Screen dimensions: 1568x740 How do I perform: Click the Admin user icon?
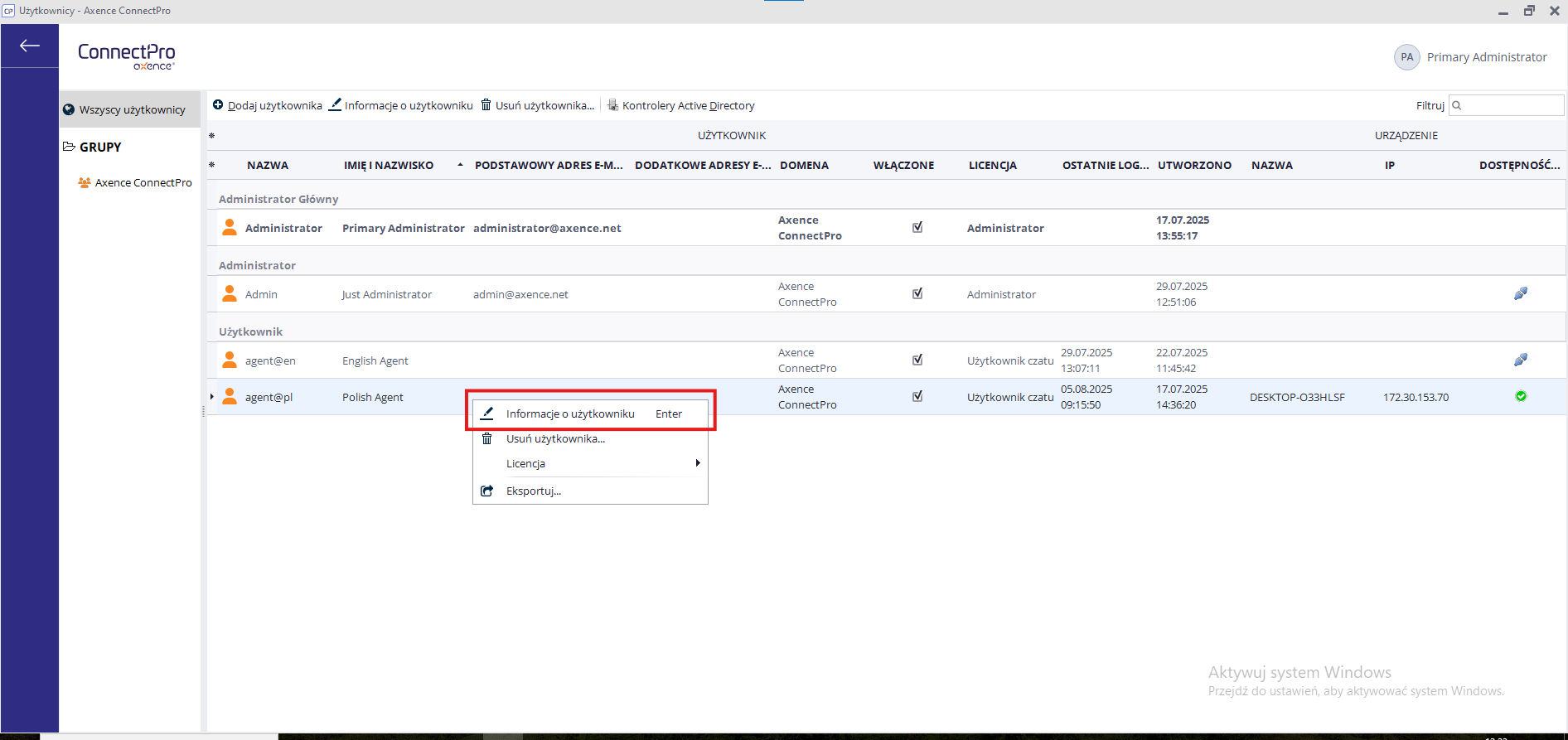230,293
